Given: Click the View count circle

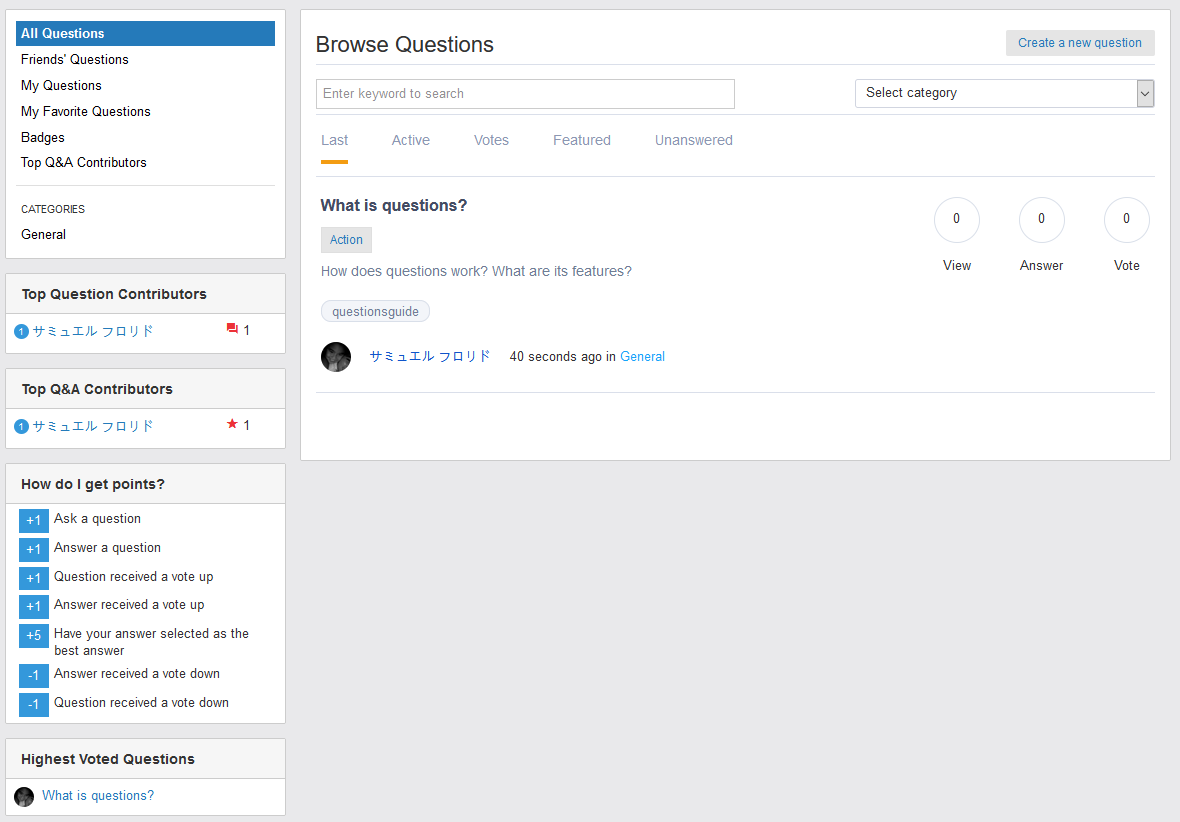Looking at the screenshot, I should 956,220.
